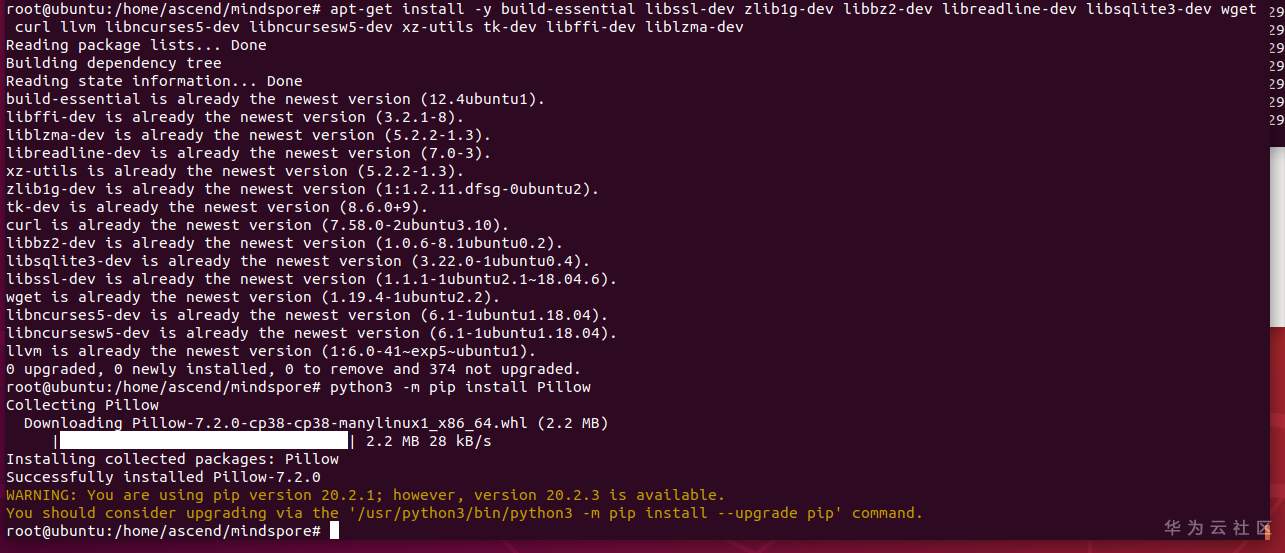Click the 'apt-get install -y' command text
Image resolution: width=1285 pixels, height=553 pixels.
tap(407, 9)
